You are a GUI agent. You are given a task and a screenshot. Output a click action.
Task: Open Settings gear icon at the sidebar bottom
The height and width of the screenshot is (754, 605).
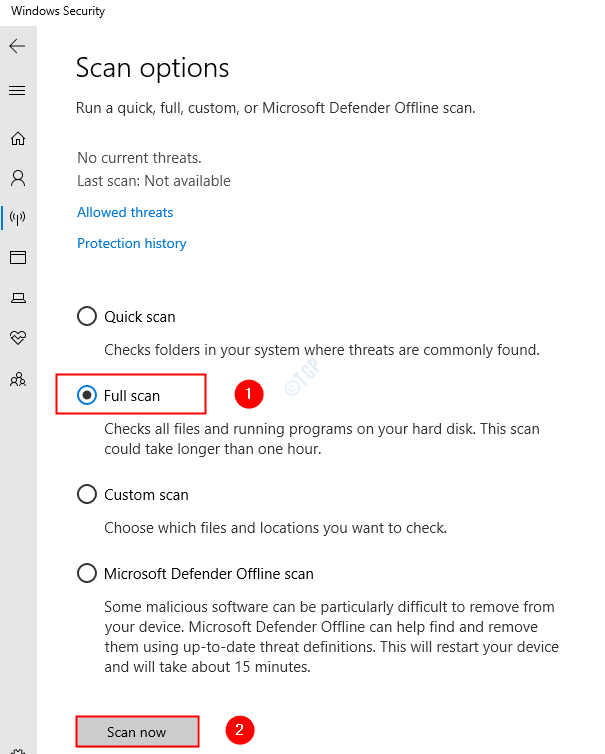(x=18, y=751)
